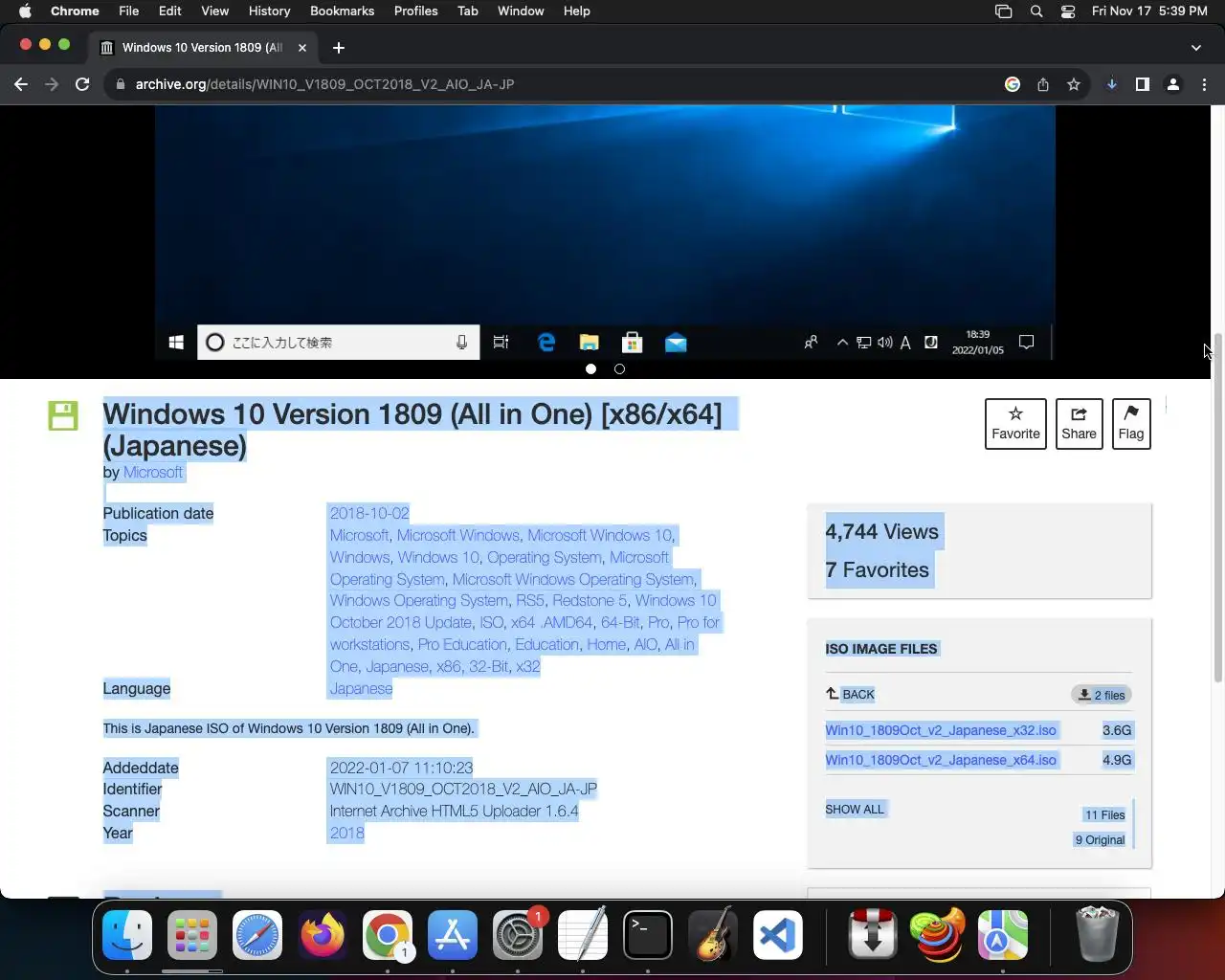Image resolution: width=1225 pixels, height=980 pixels.
Task: Open the Chrome three-dot menu
Action: (1204, 84)
